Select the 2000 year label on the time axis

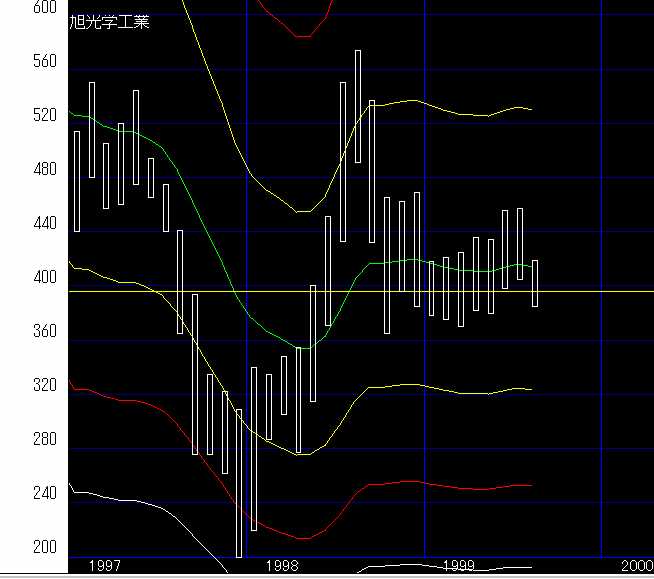tap(636, 566)
